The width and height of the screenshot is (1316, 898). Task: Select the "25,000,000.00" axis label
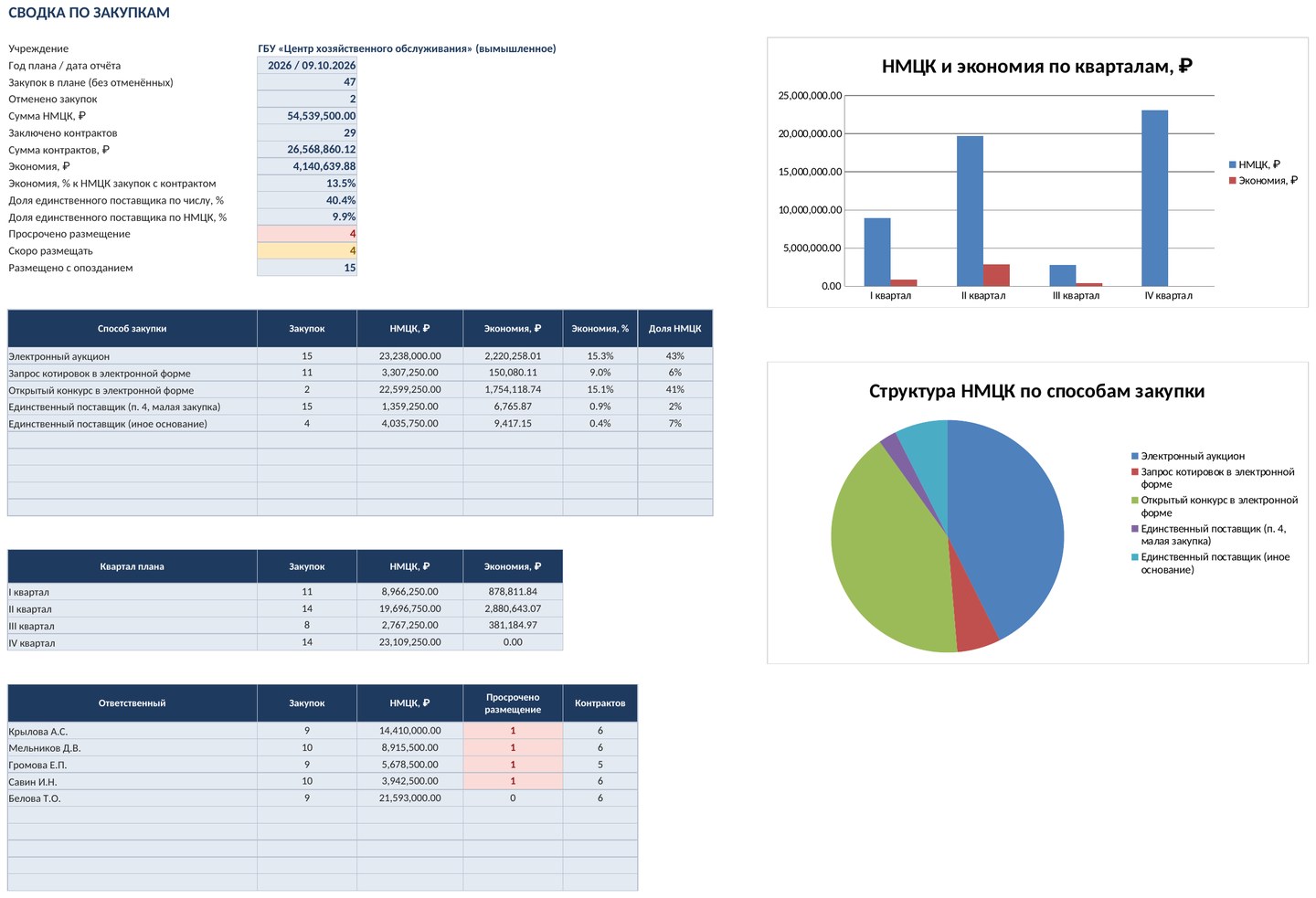(x=810, y=96)
